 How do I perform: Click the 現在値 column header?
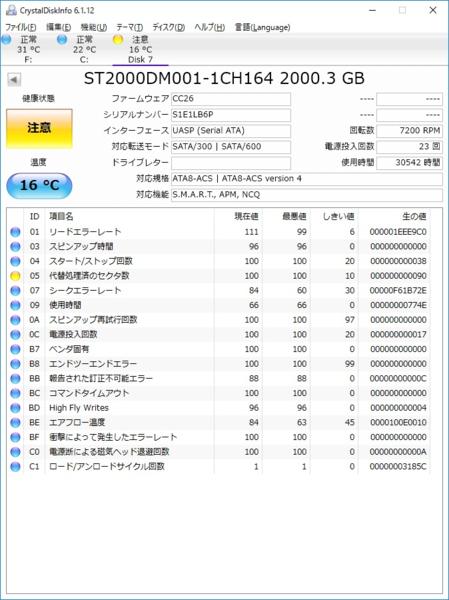coord(246,217)
